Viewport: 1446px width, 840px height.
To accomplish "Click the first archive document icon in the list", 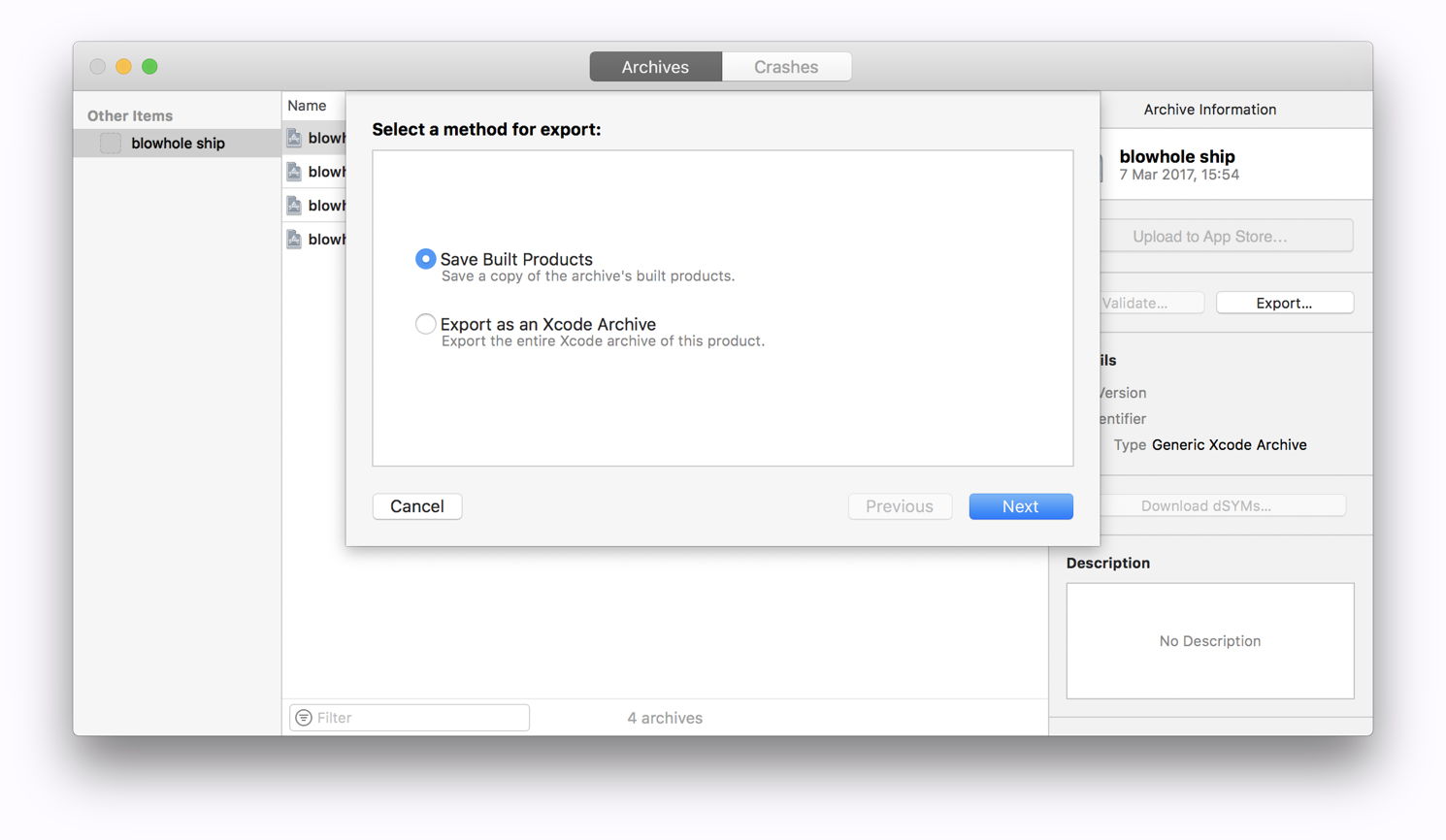I will [294, 137].
